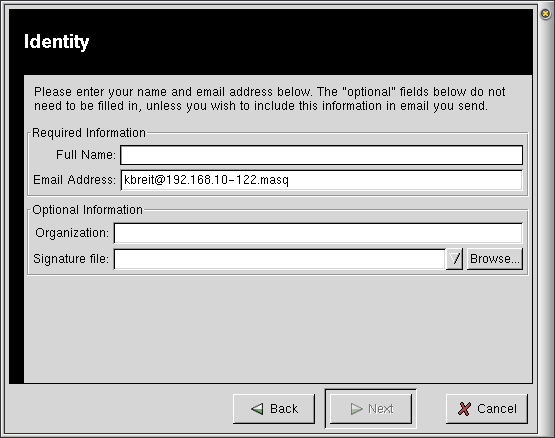The height and width of the screenshot is (438, 555).
Task: Focus the Email Address input field
Action: click(x=321, y=180)
